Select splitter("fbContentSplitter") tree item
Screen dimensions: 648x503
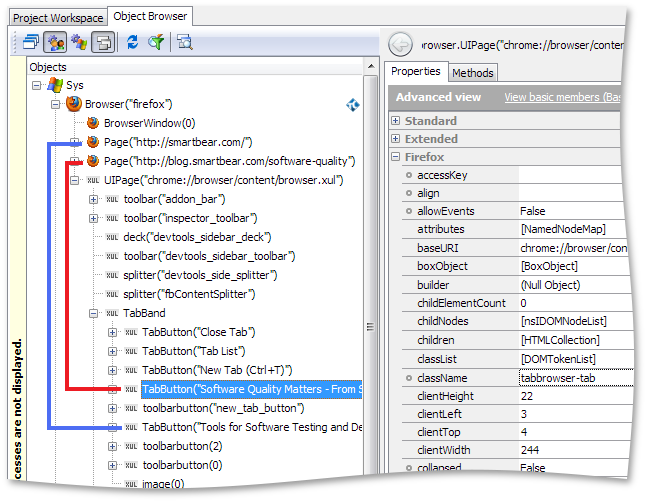click(189, 294)
